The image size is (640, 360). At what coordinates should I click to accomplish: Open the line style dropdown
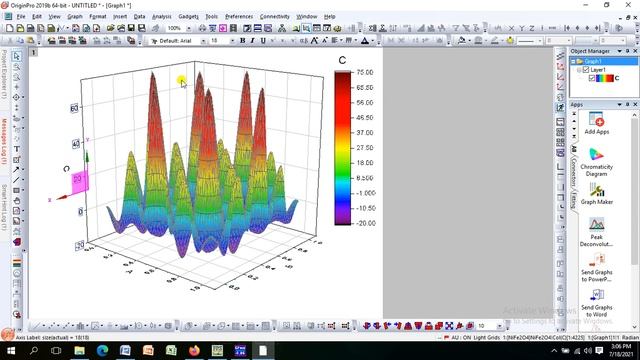click(540, 41)
